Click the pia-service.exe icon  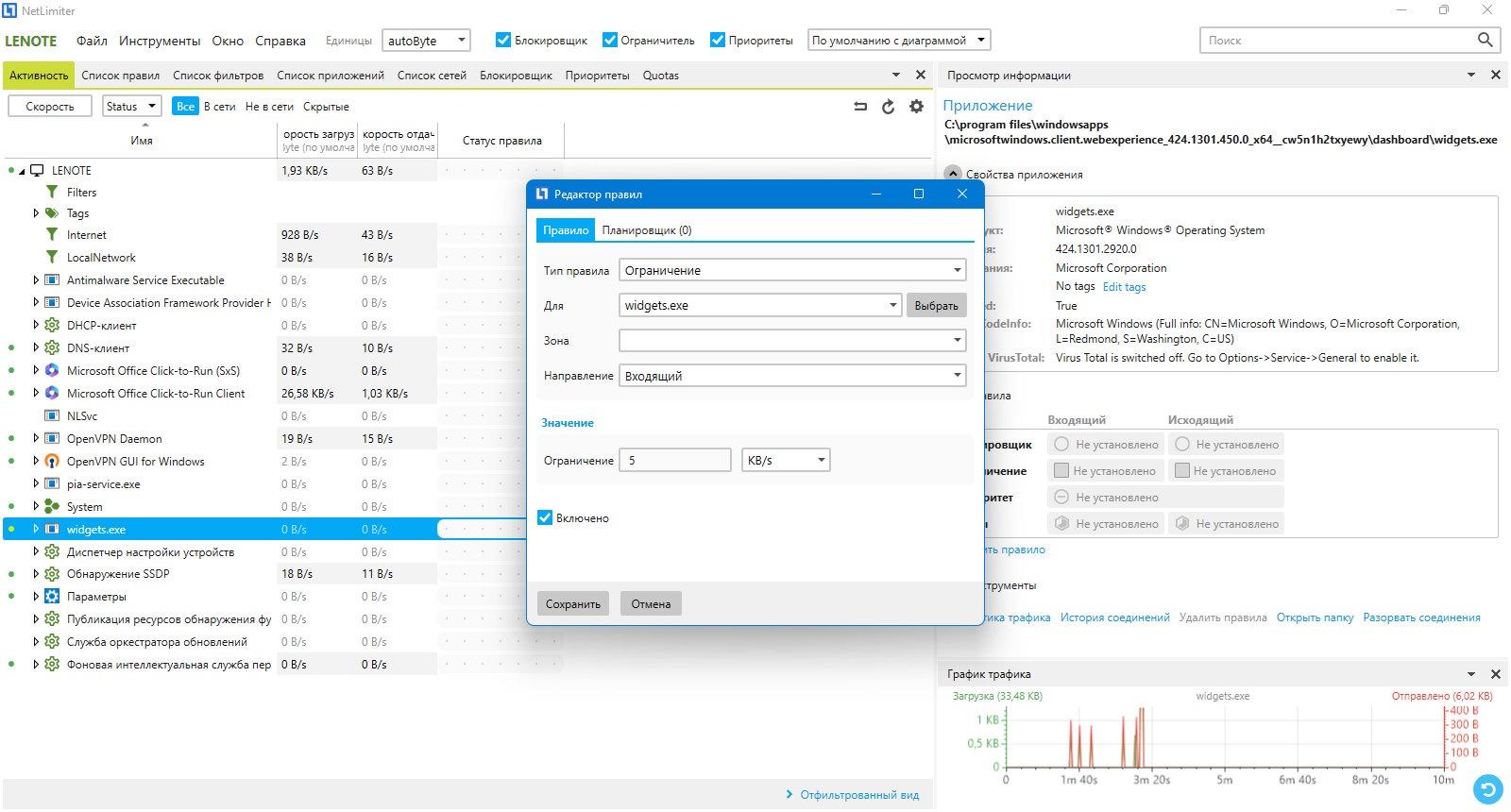click(x=52, y=484)
